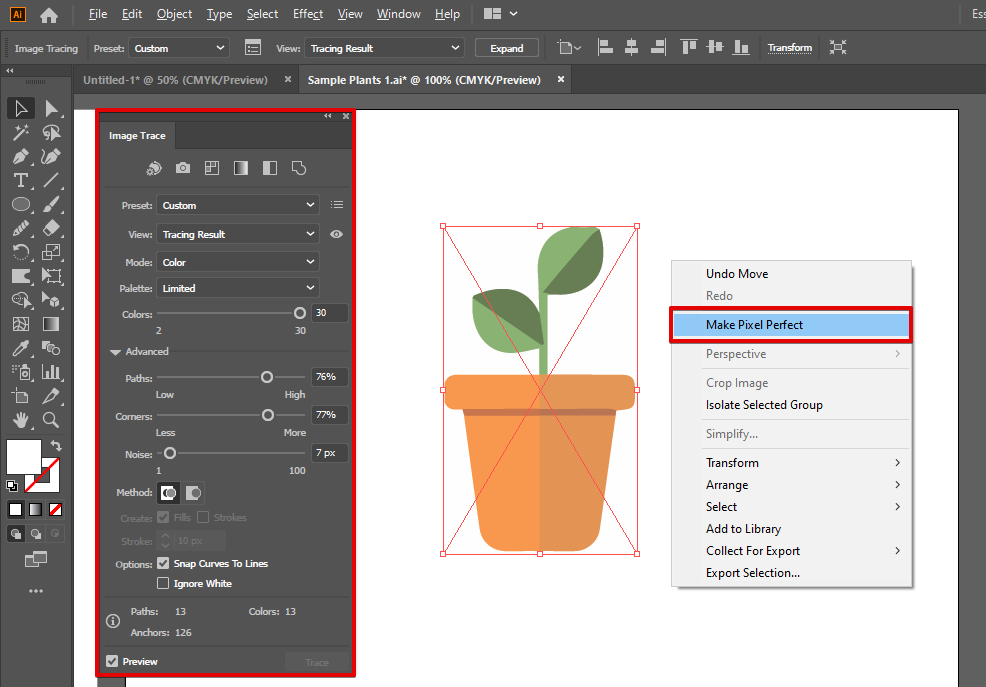Select the Magic Wand tool
Screen dimensions: 986x687
coord(20,132)
